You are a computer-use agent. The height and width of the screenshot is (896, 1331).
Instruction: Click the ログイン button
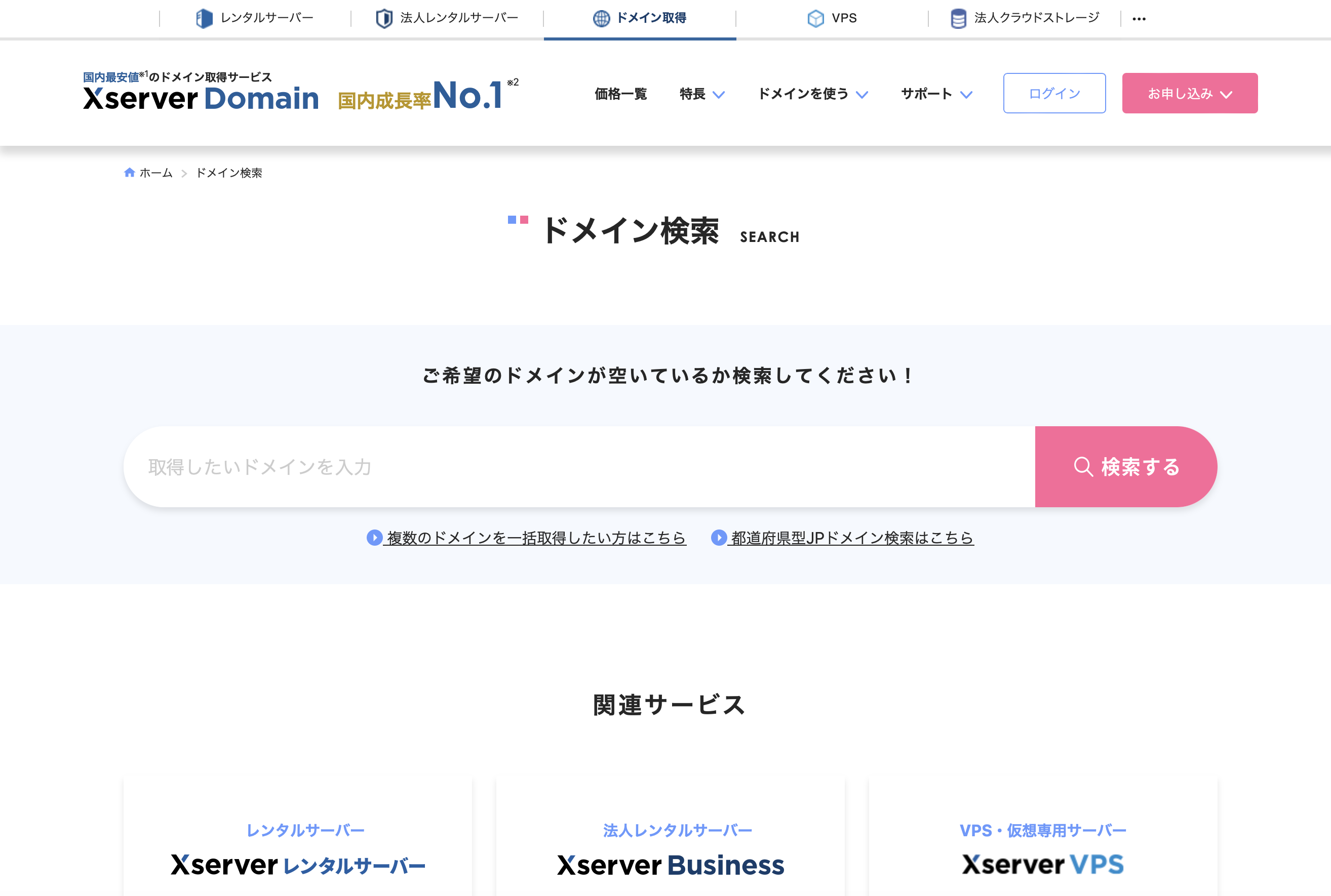(1053, 93)
